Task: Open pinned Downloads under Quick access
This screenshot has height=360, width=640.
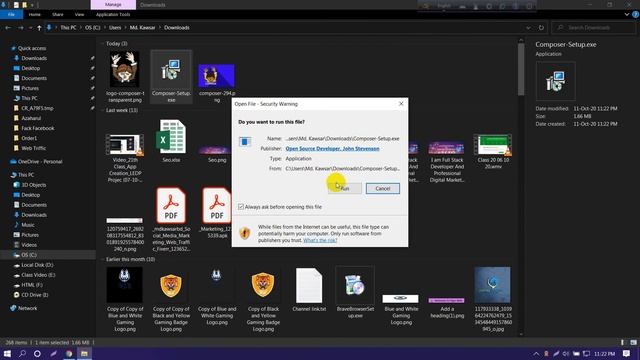Action: 34,58
